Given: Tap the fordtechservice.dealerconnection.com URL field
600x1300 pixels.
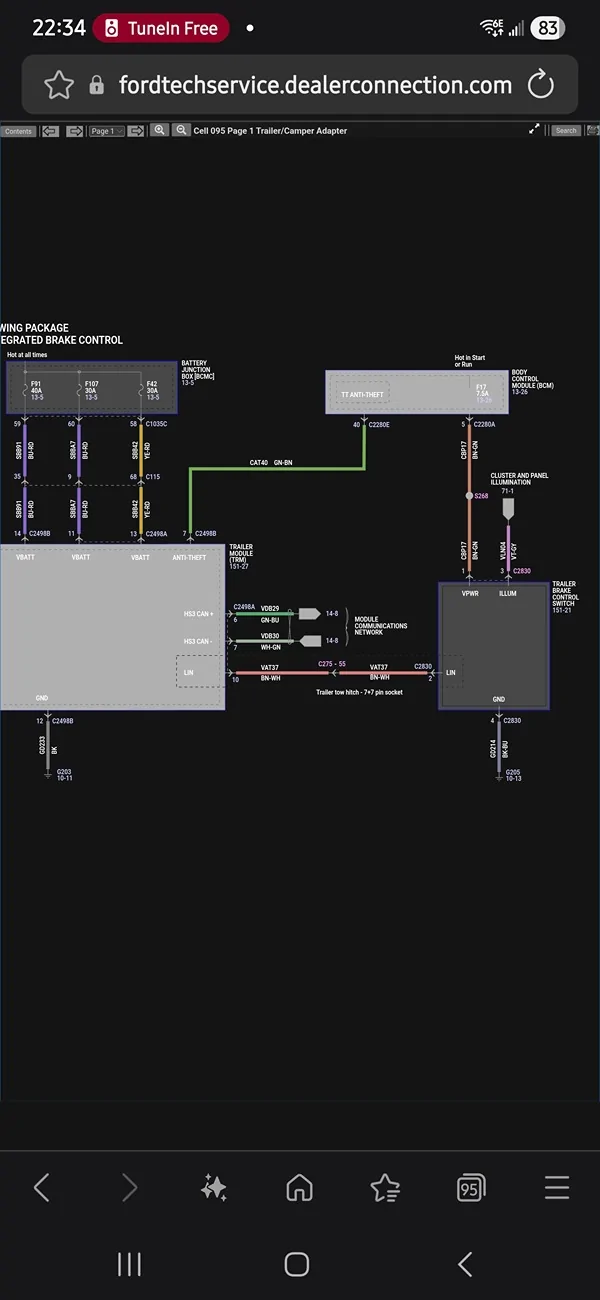Looking at the screenshot, I should pyautogui.click(x=315, y=85).
